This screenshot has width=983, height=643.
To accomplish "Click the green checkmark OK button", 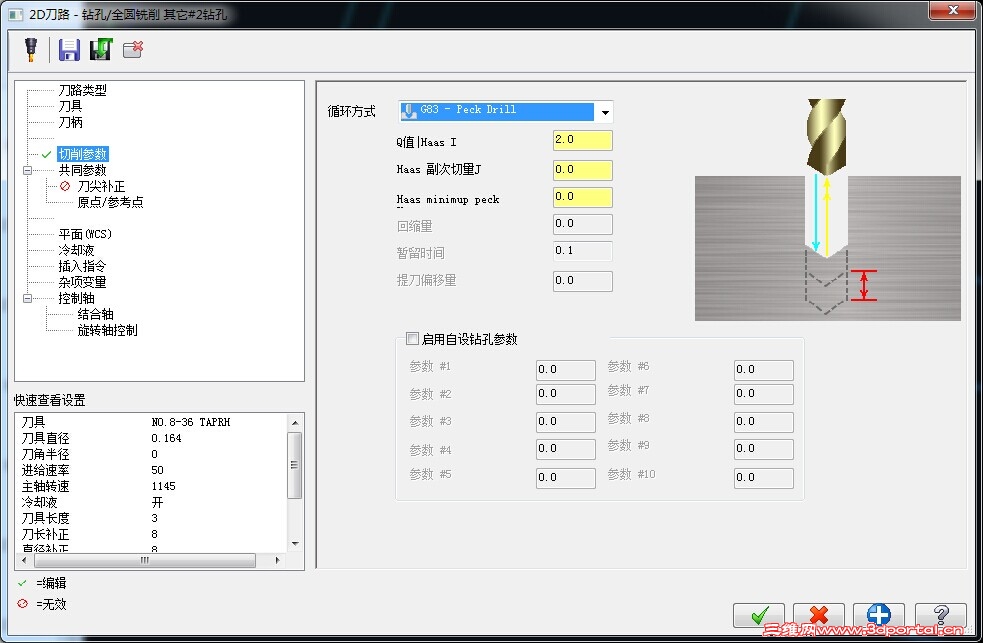I will (x=759, y=615).
